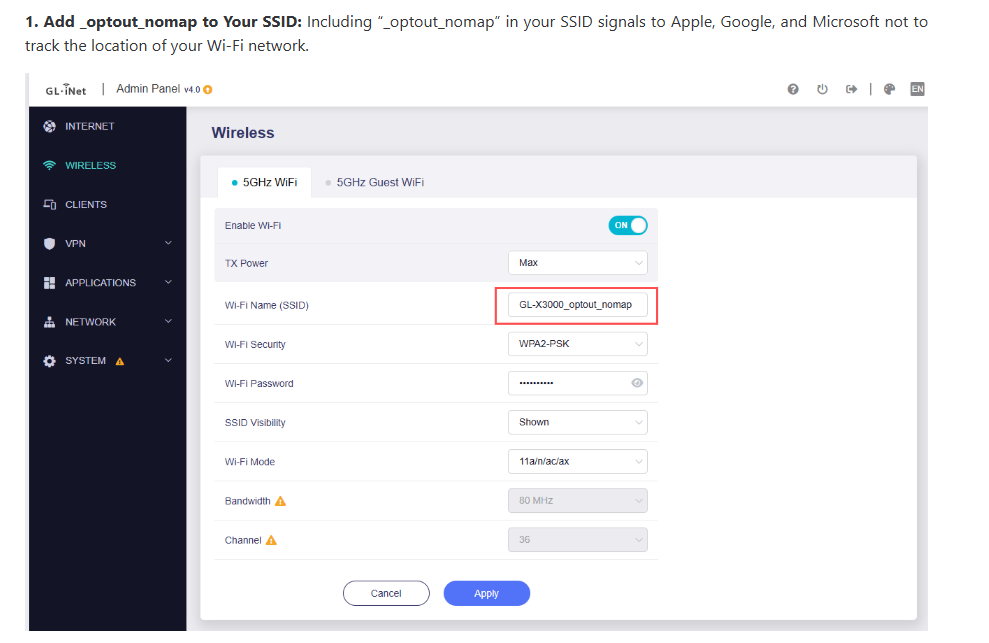The image size is (989, 643).
Task: Open the TX Power dropdown
Action: point(577,263)
